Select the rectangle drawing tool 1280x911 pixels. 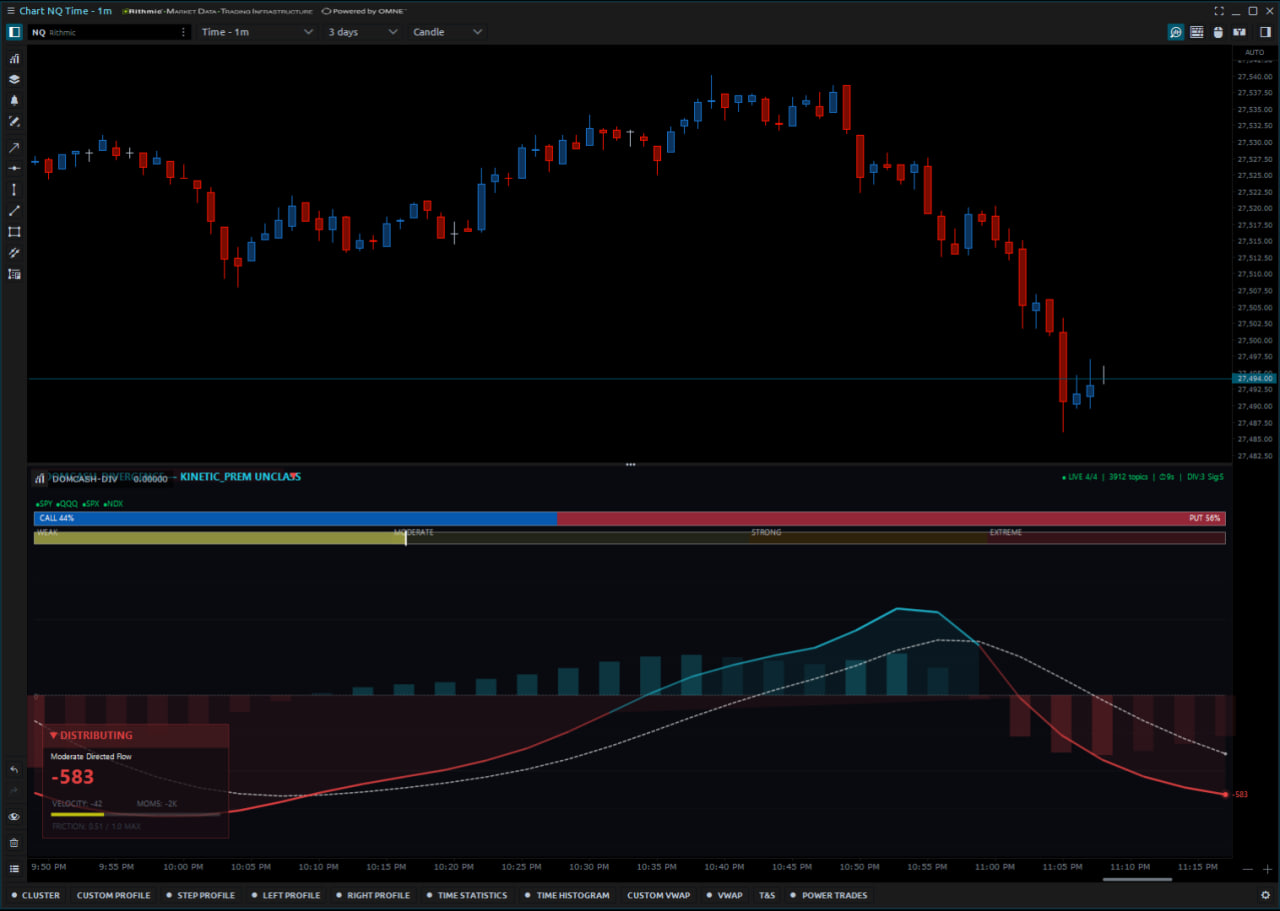(x=14, y=231)
